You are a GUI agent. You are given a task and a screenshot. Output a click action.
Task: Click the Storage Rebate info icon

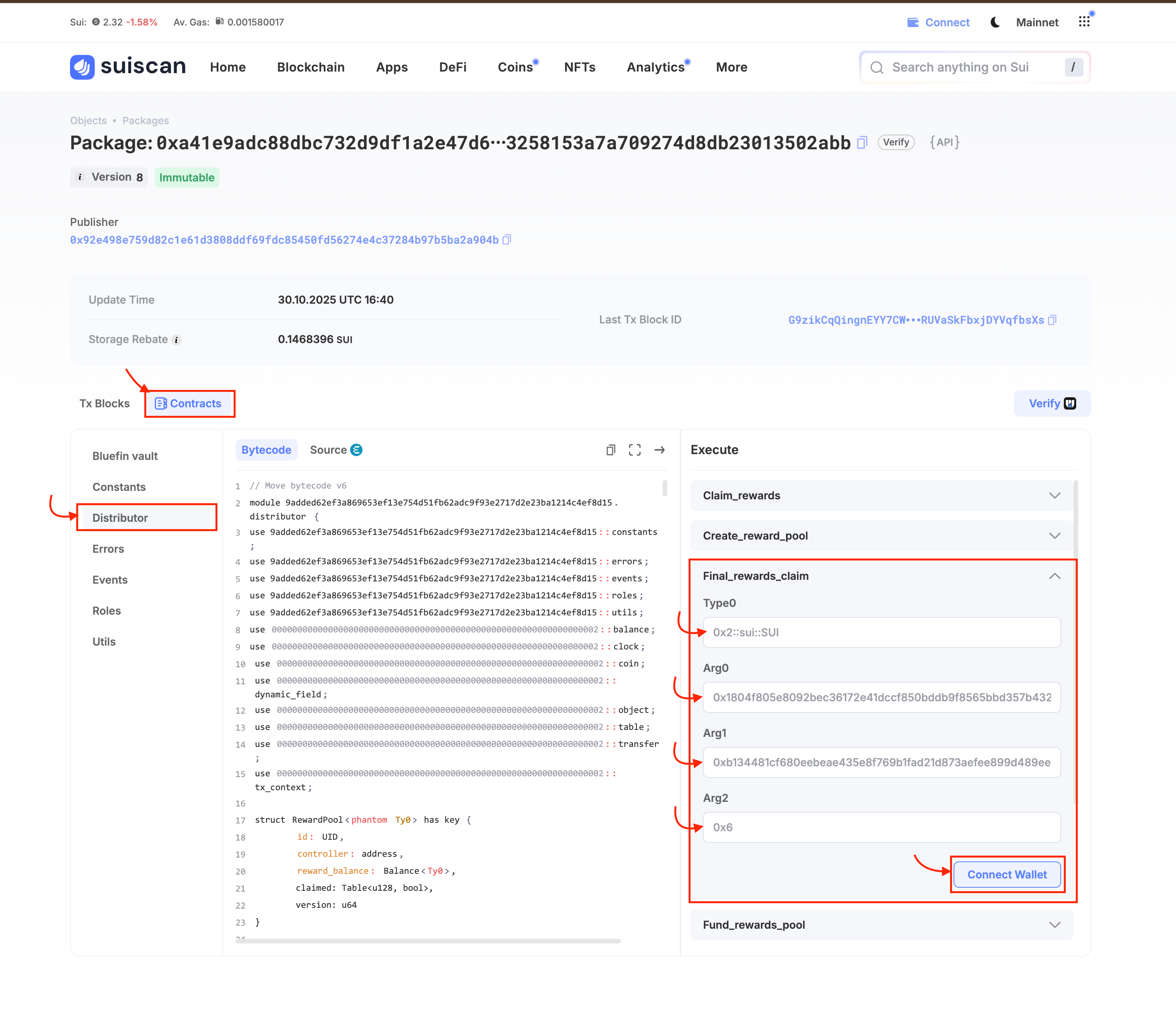(177, 340)
